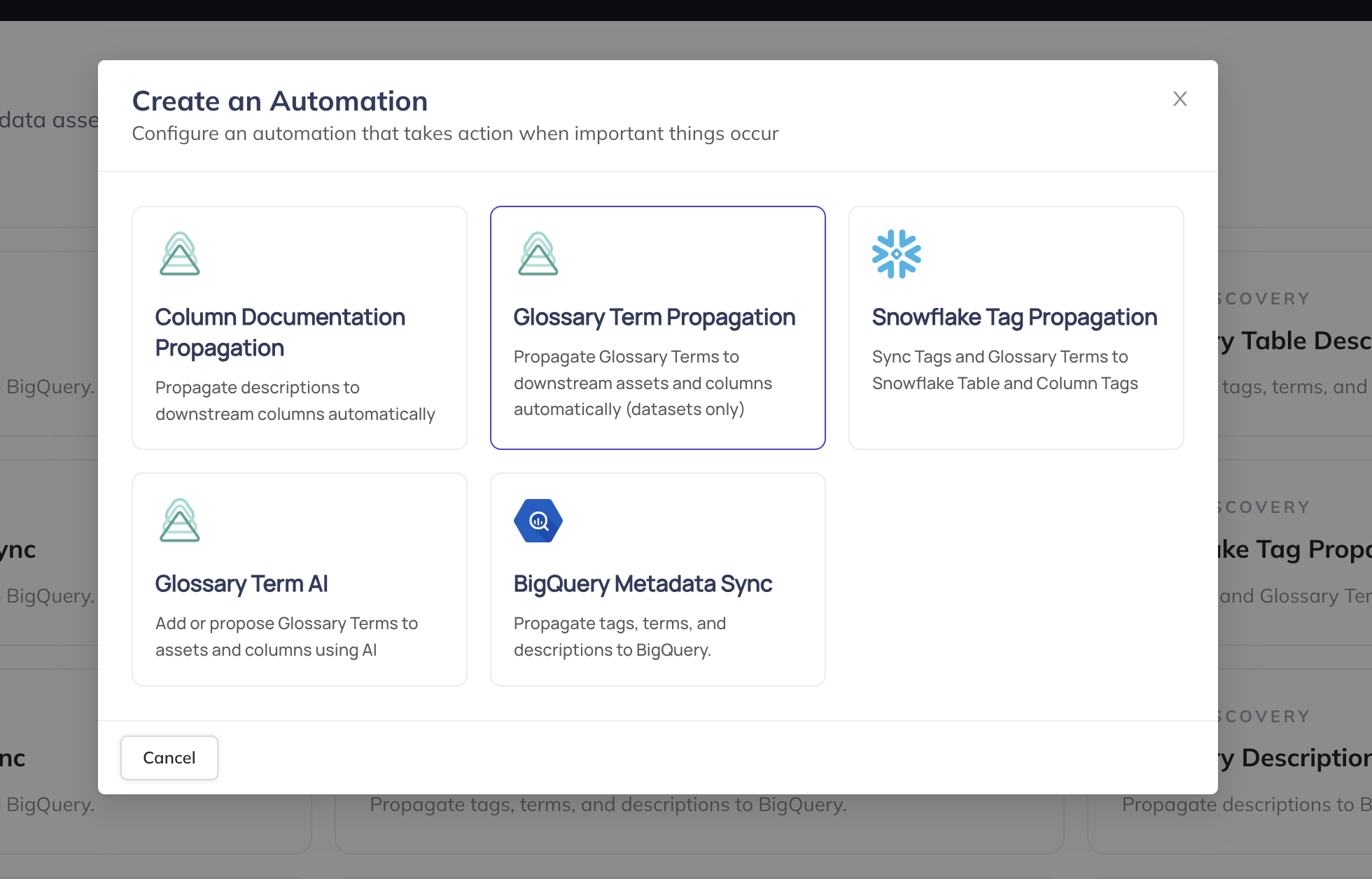Click the Snowflake logo icon

896,253
